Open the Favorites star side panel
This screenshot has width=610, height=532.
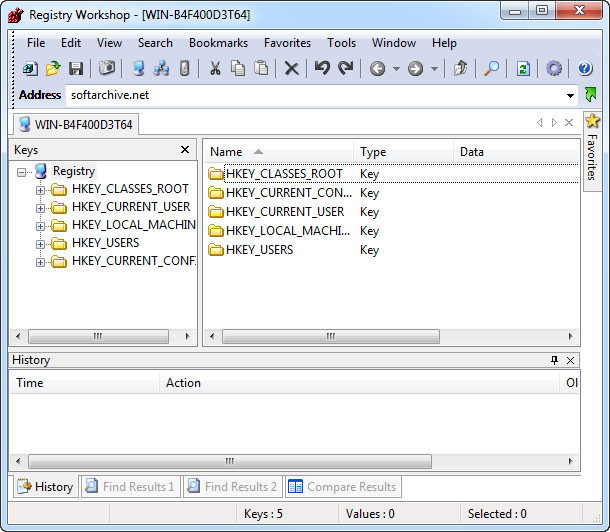592,152
